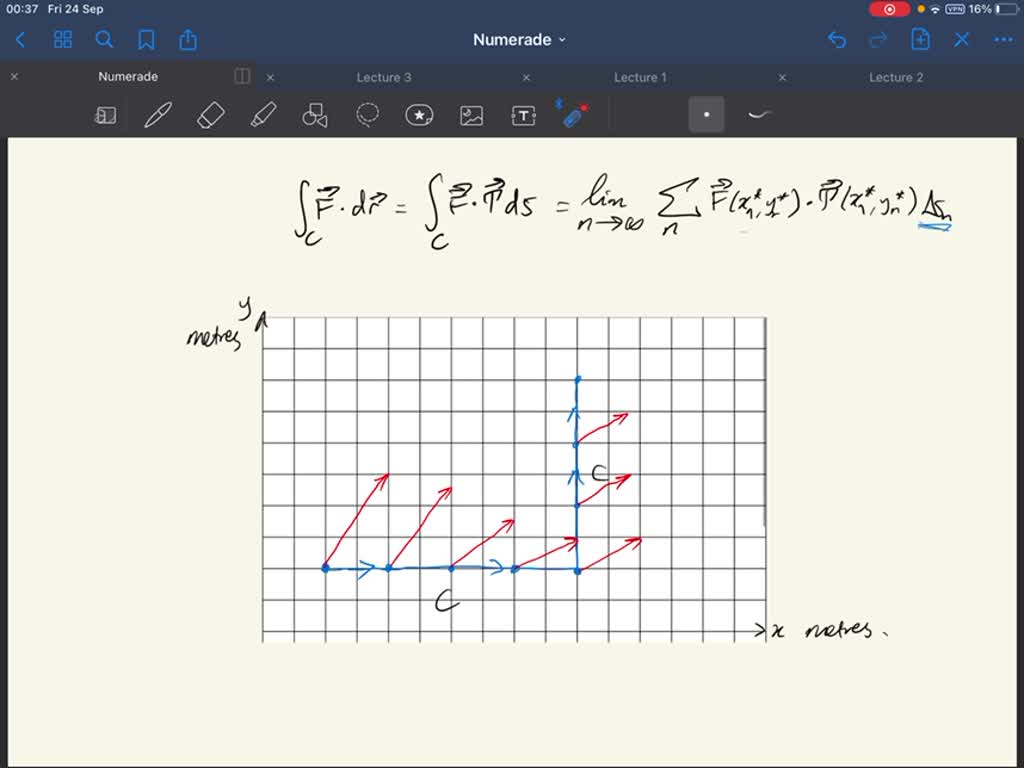
Task: Open the more options ellipsis menu
Action: click(x=1004, y=40)
